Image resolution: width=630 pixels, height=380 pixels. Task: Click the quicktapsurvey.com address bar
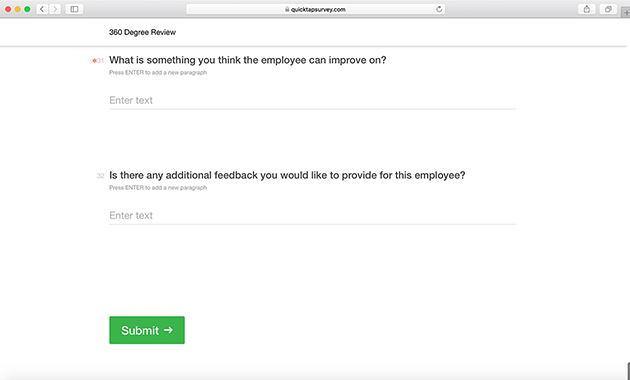click(315, 9)
